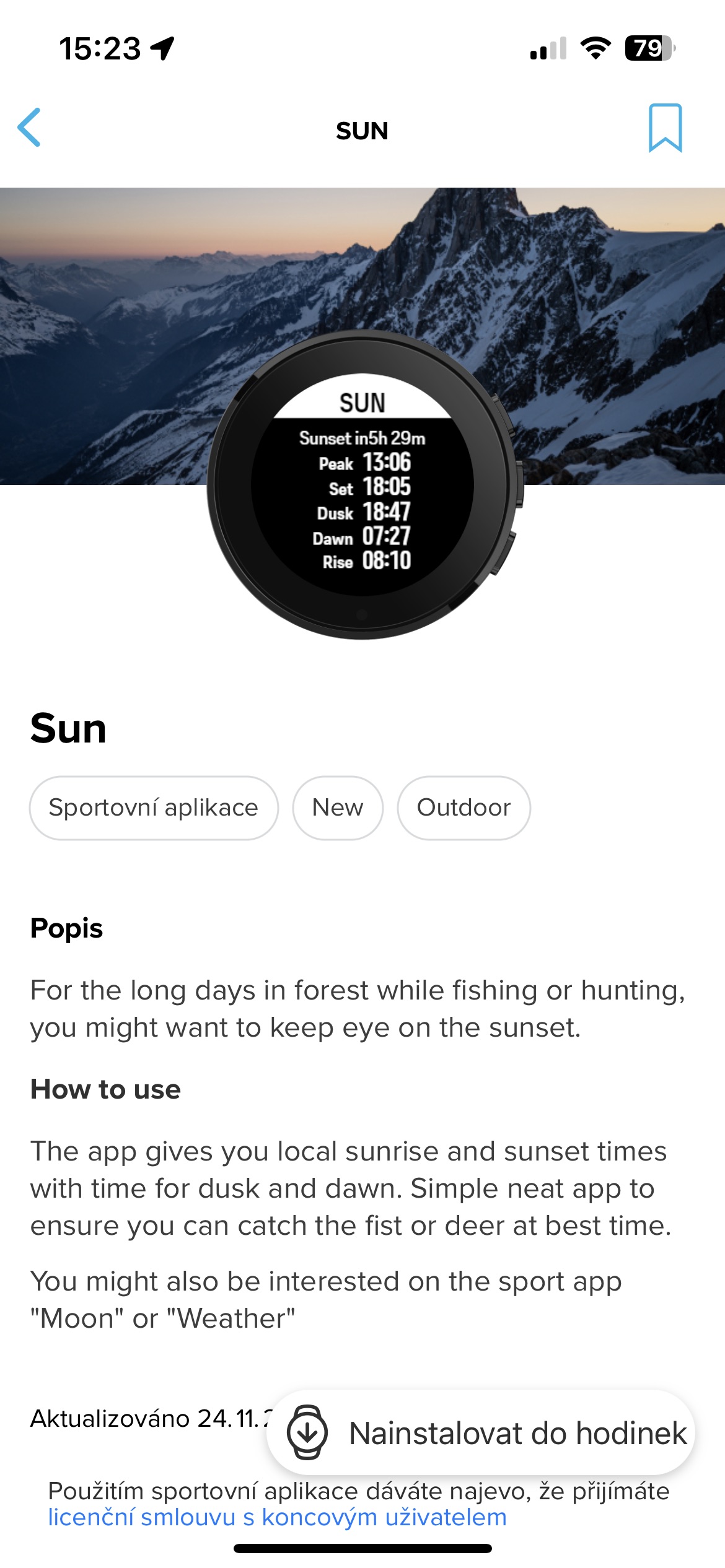Select the Outdoor category tag

click(x=464, y=808)
